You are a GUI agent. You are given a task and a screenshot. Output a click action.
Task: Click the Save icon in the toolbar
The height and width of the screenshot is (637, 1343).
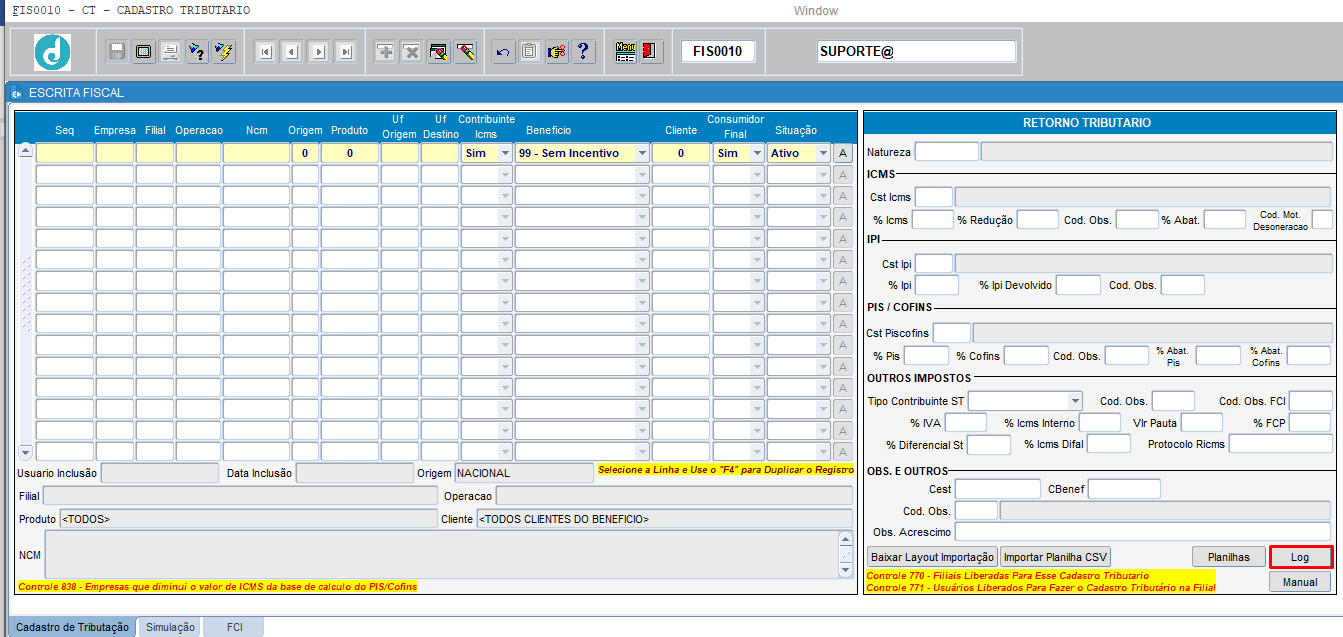click(118, 52)
